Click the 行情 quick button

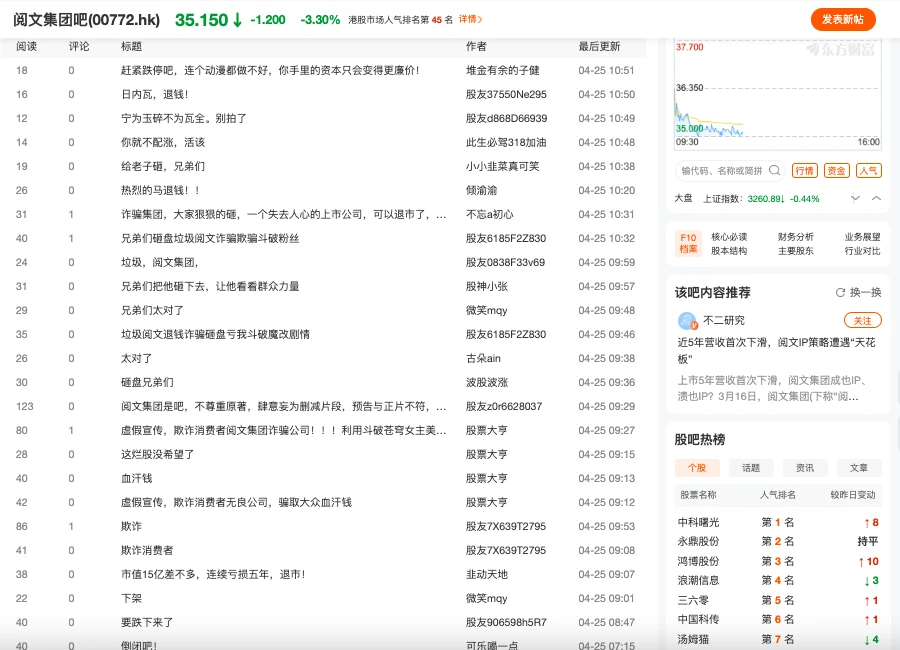point(804,171)
